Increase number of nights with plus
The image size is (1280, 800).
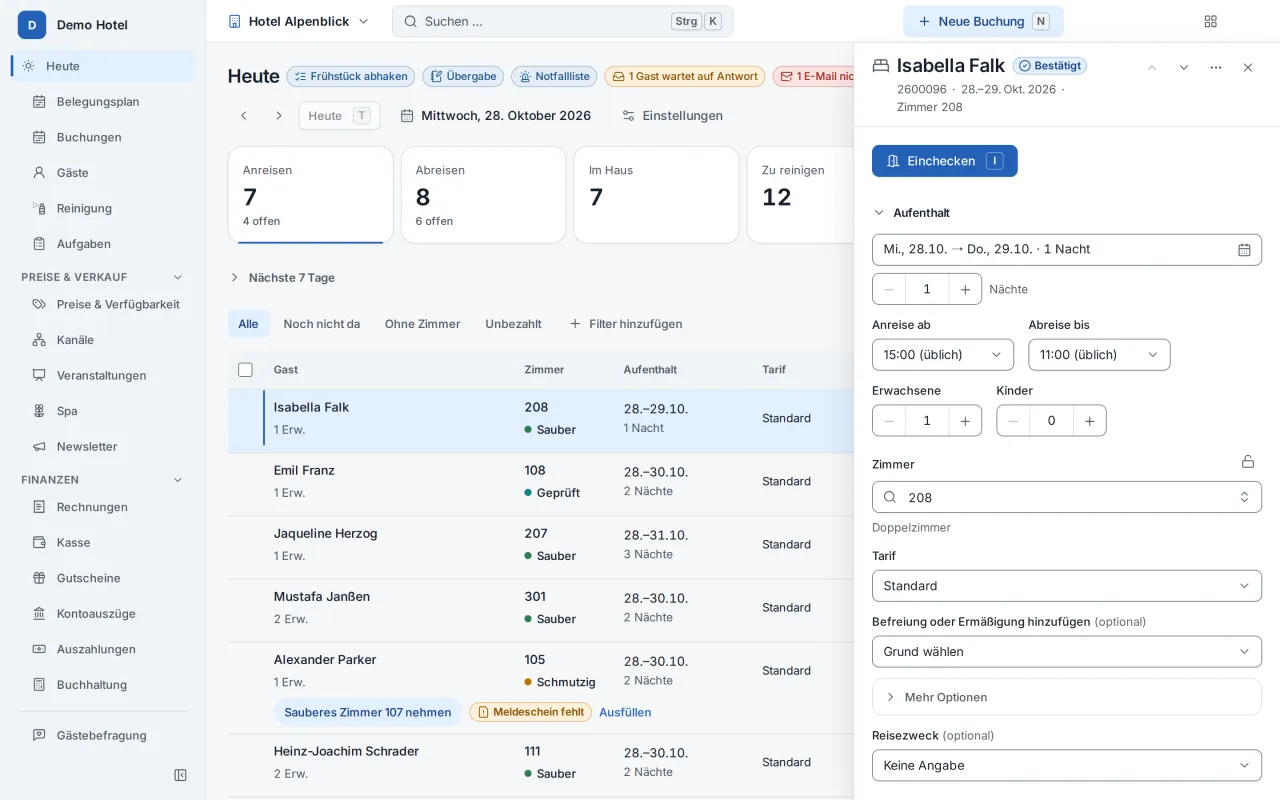pos(965,289)
